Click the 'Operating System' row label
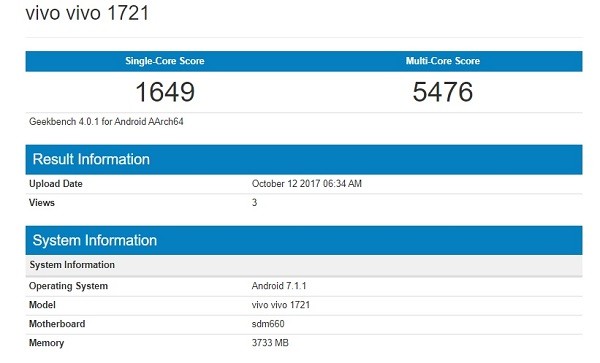Viewport: 600px width, 363px height. [x=68, y=286]
